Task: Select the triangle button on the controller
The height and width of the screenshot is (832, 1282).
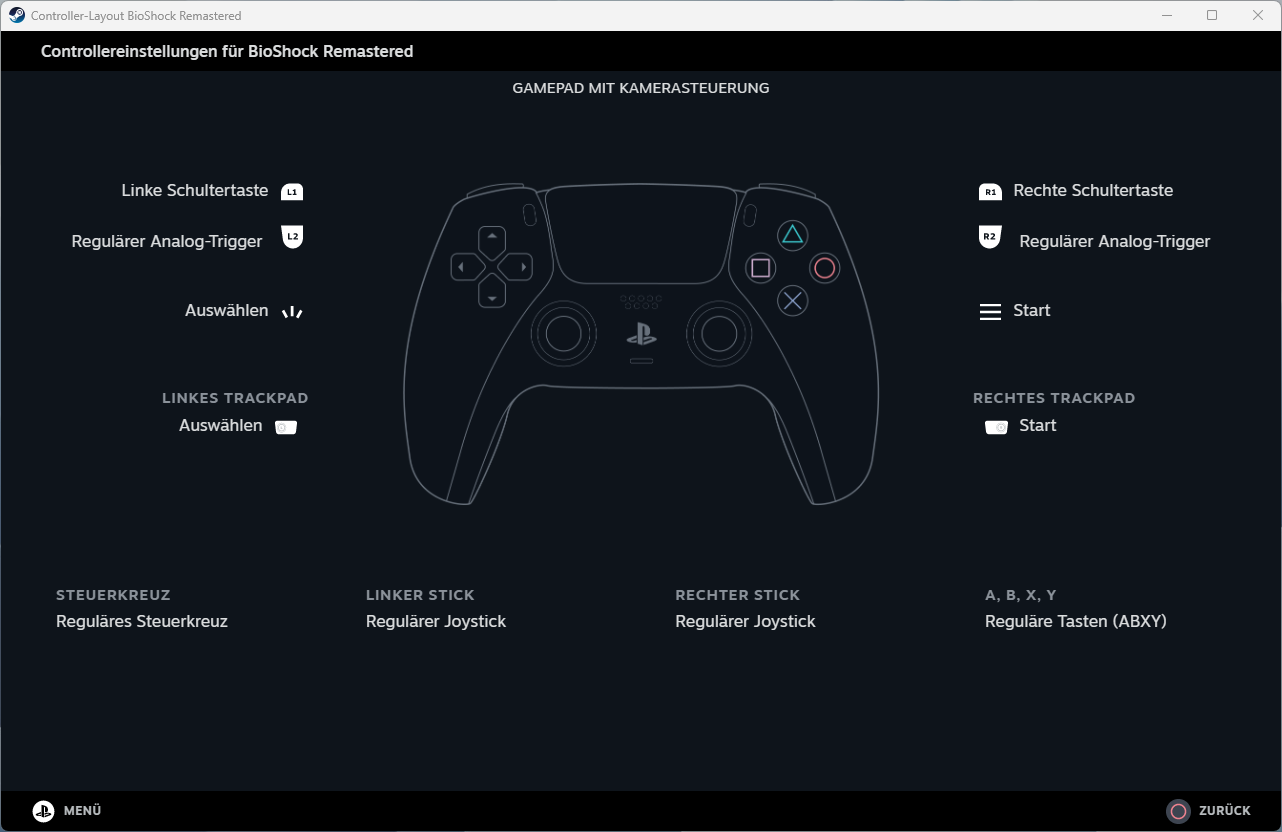Action: pyautogui.click(x=792, y=235)
